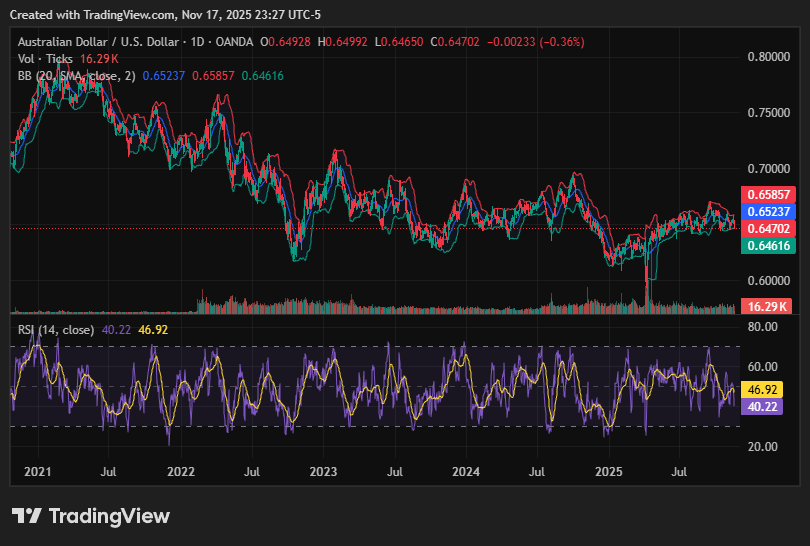810x546 pixels.
Task: Click the yellow 46.92 RSI axis label
Action: click(x=767, y=390)
